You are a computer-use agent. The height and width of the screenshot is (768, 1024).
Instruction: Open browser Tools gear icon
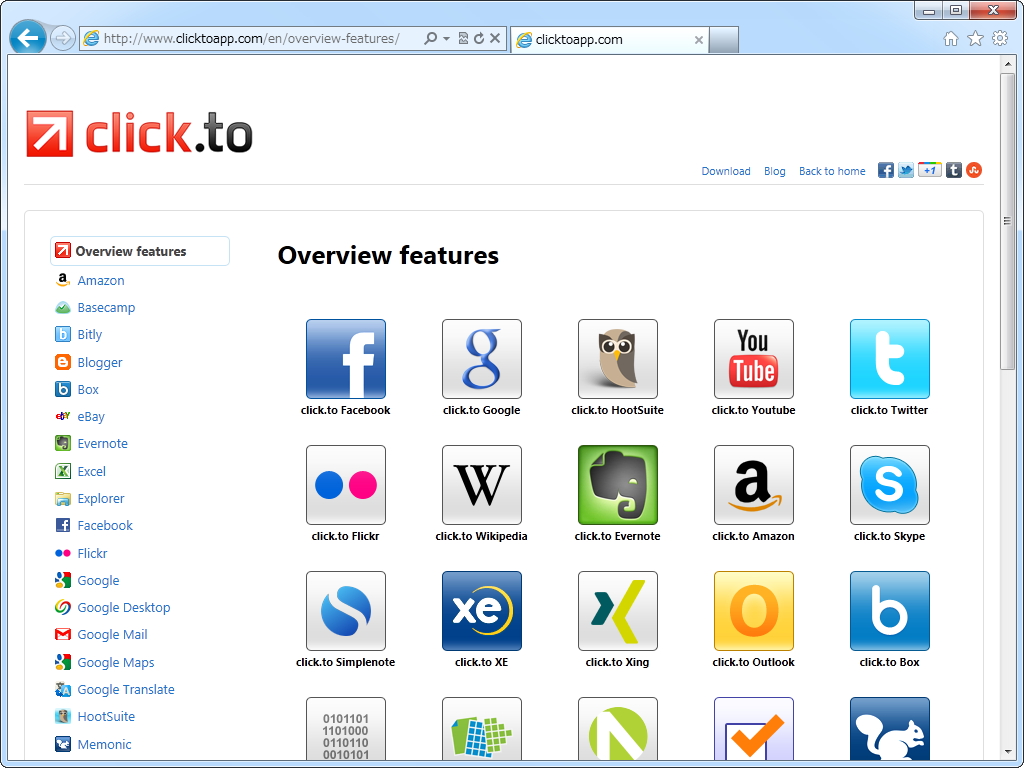pyautogui.click(x=1000, y=39)
